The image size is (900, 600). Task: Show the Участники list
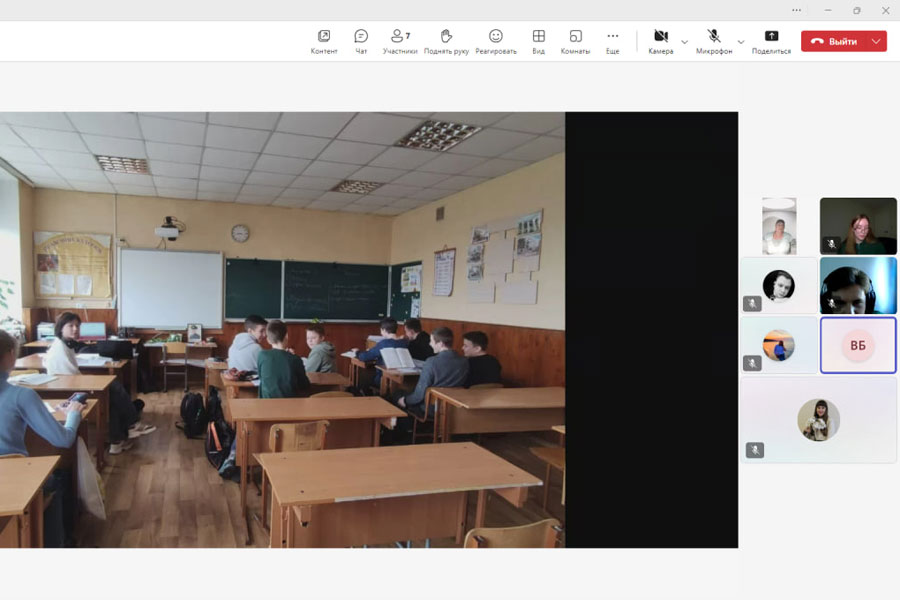(400, 42)
